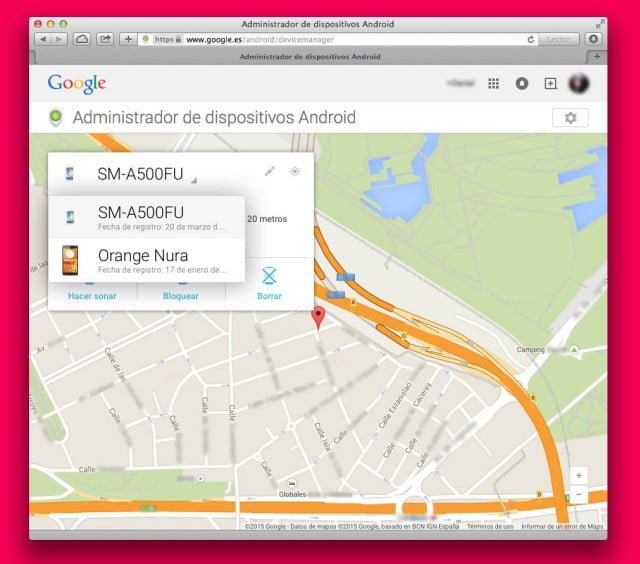Select the Administrador de dispositivos Android tab
This screenshot has width=640, height=564.
point(310,57)
